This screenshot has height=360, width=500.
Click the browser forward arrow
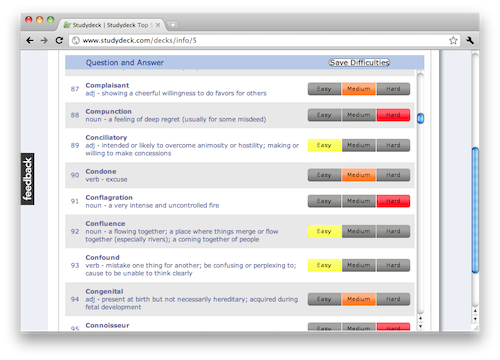[x=44, y=41]
